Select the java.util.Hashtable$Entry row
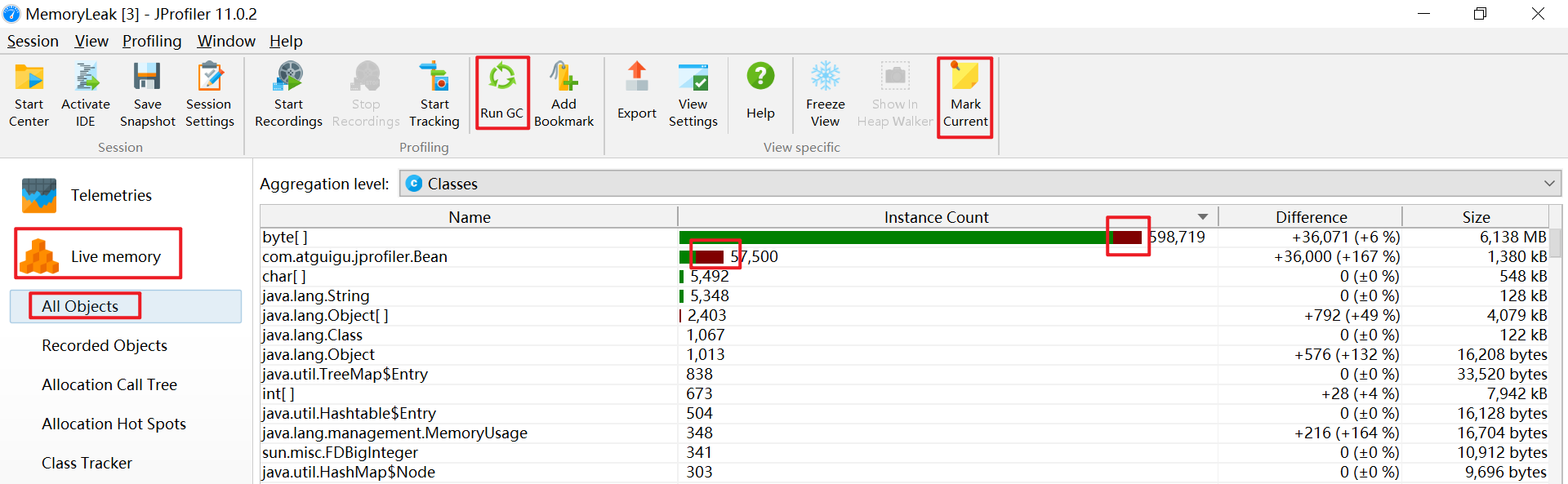 (904, 413)
